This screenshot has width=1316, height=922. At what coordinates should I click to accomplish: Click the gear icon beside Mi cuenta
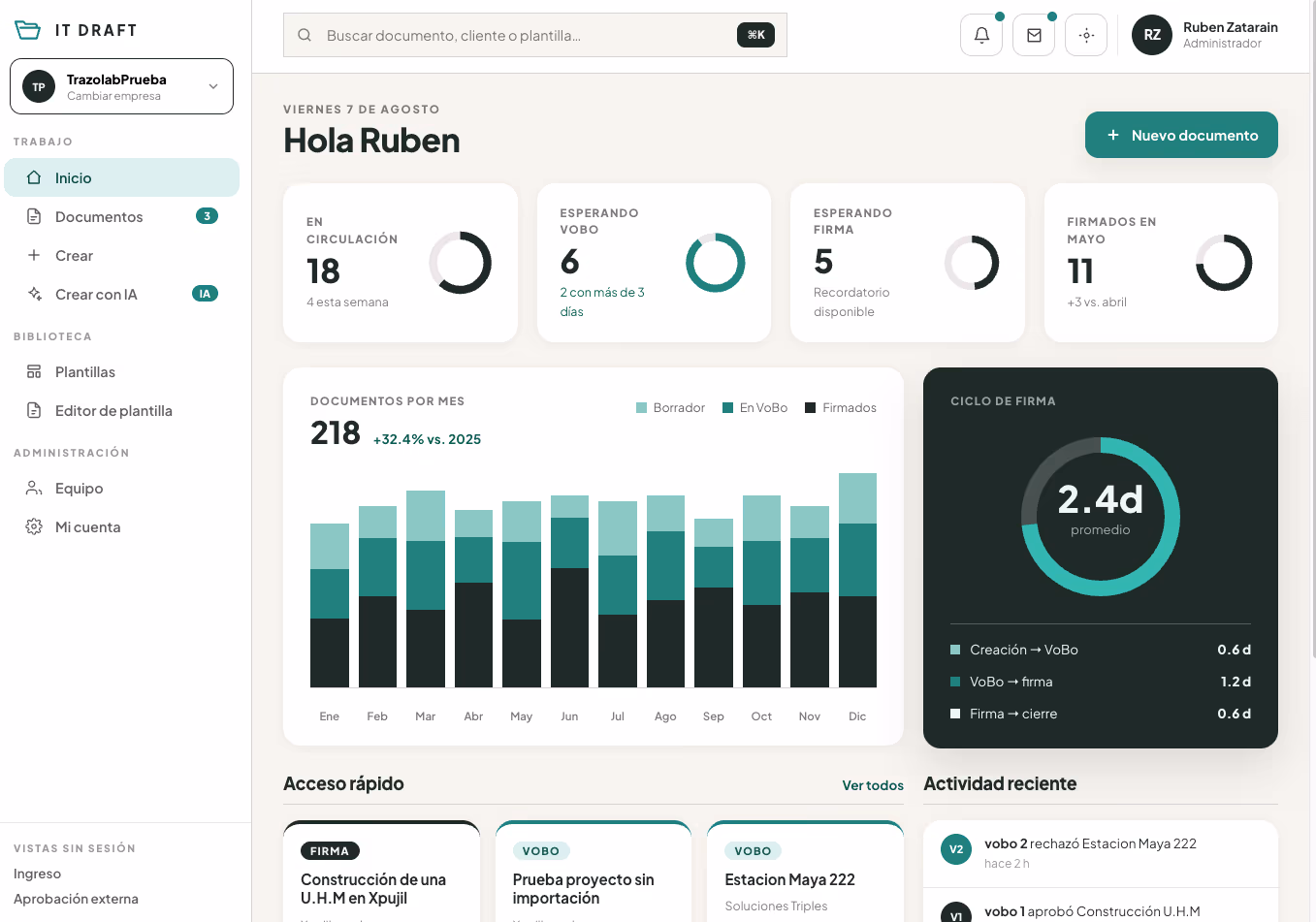coord(34,526)
